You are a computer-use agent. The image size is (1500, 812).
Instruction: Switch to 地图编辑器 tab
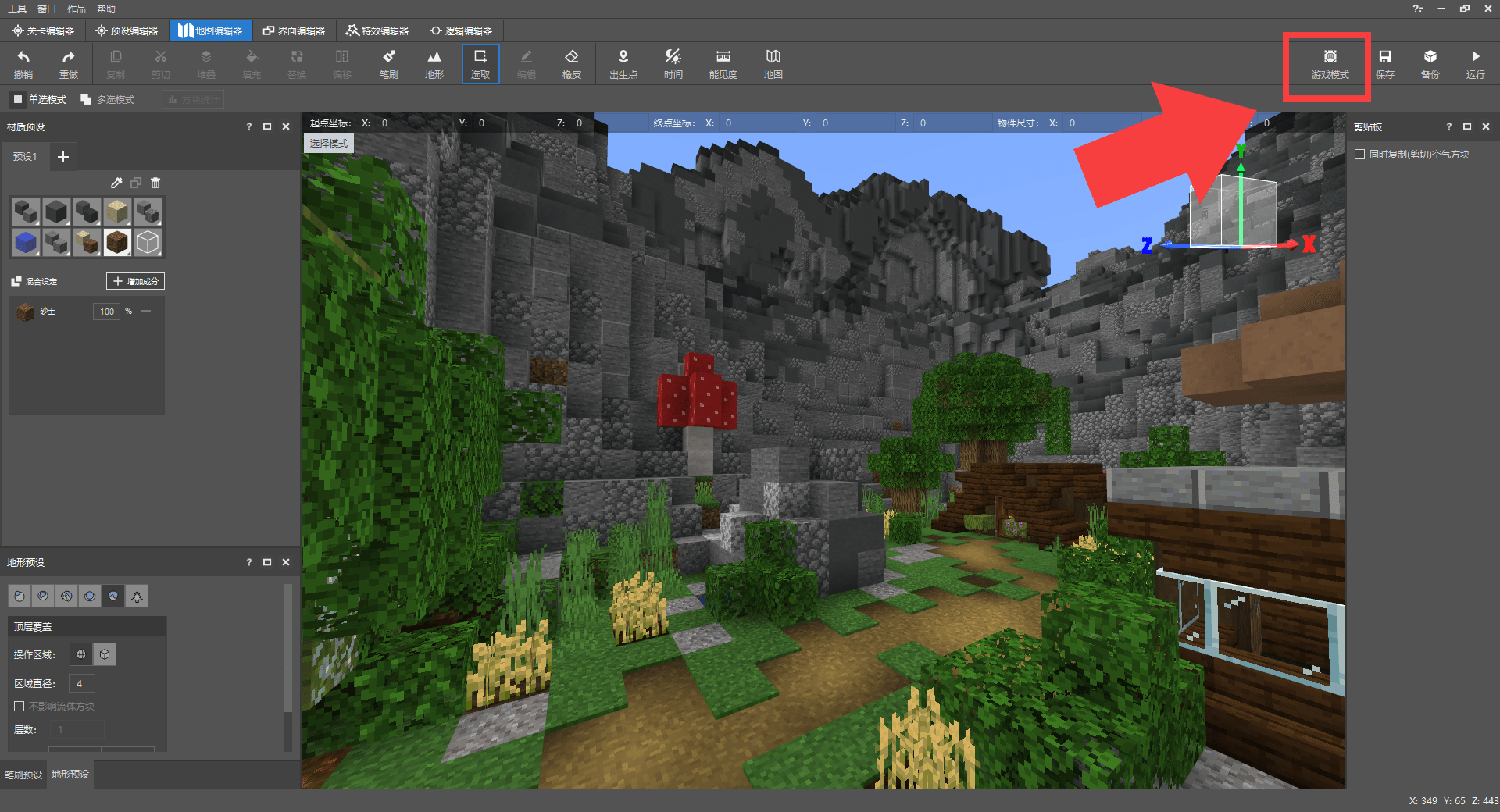pos(210,30)
